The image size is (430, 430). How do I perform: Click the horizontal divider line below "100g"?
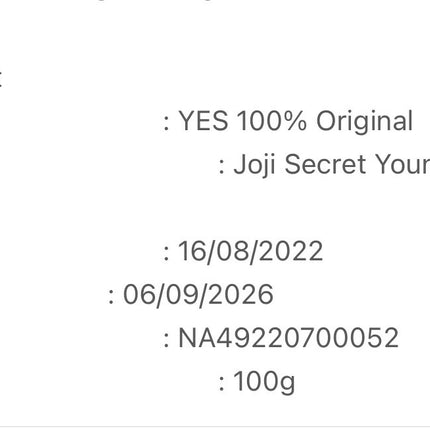[215, 426]
